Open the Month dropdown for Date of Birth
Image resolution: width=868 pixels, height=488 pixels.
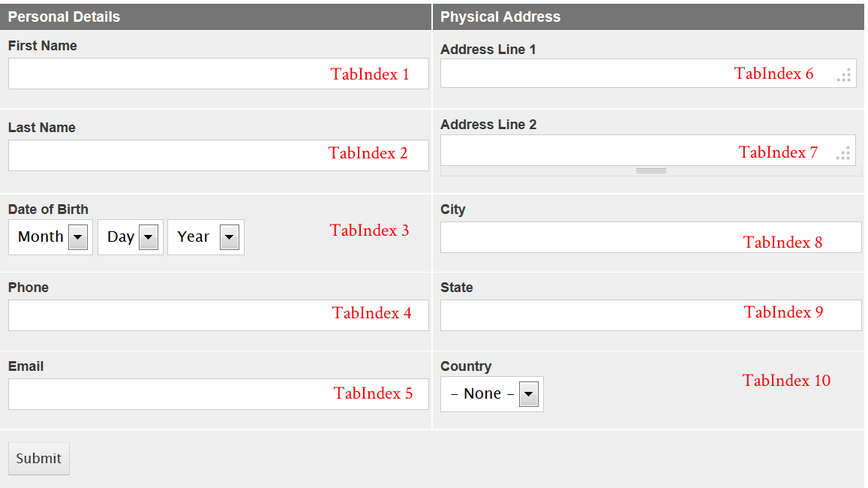click(50, 237)
